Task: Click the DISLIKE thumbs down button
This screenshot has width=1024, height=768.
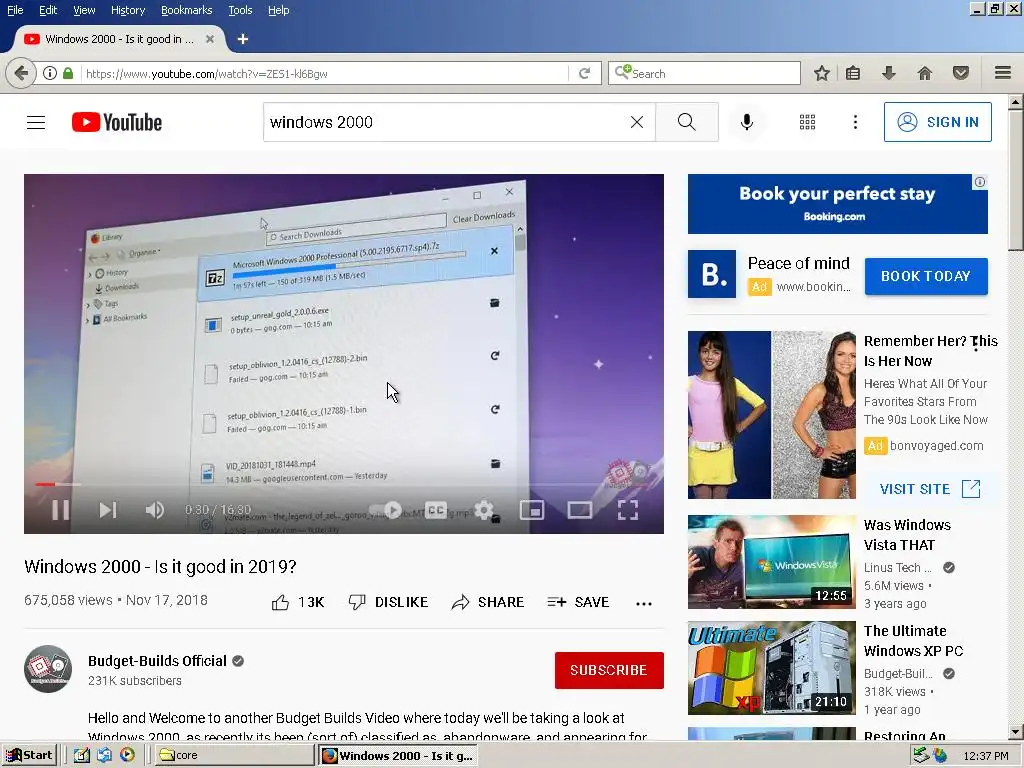Action: (388, 602)
